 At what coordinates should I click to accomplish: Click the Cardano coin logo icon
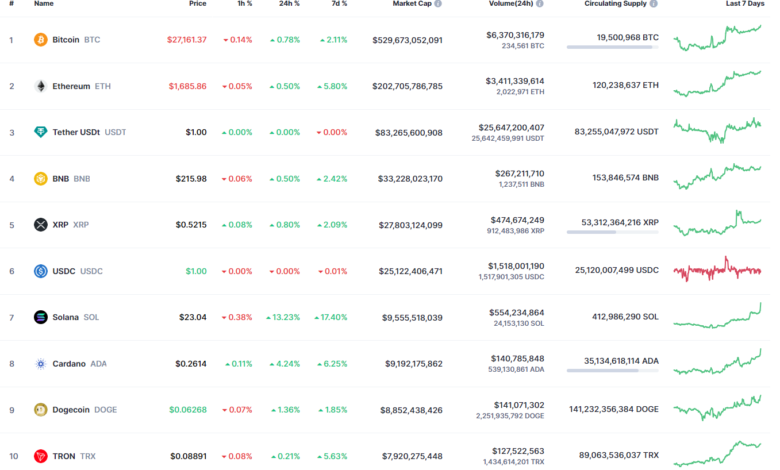pos(41,364)
